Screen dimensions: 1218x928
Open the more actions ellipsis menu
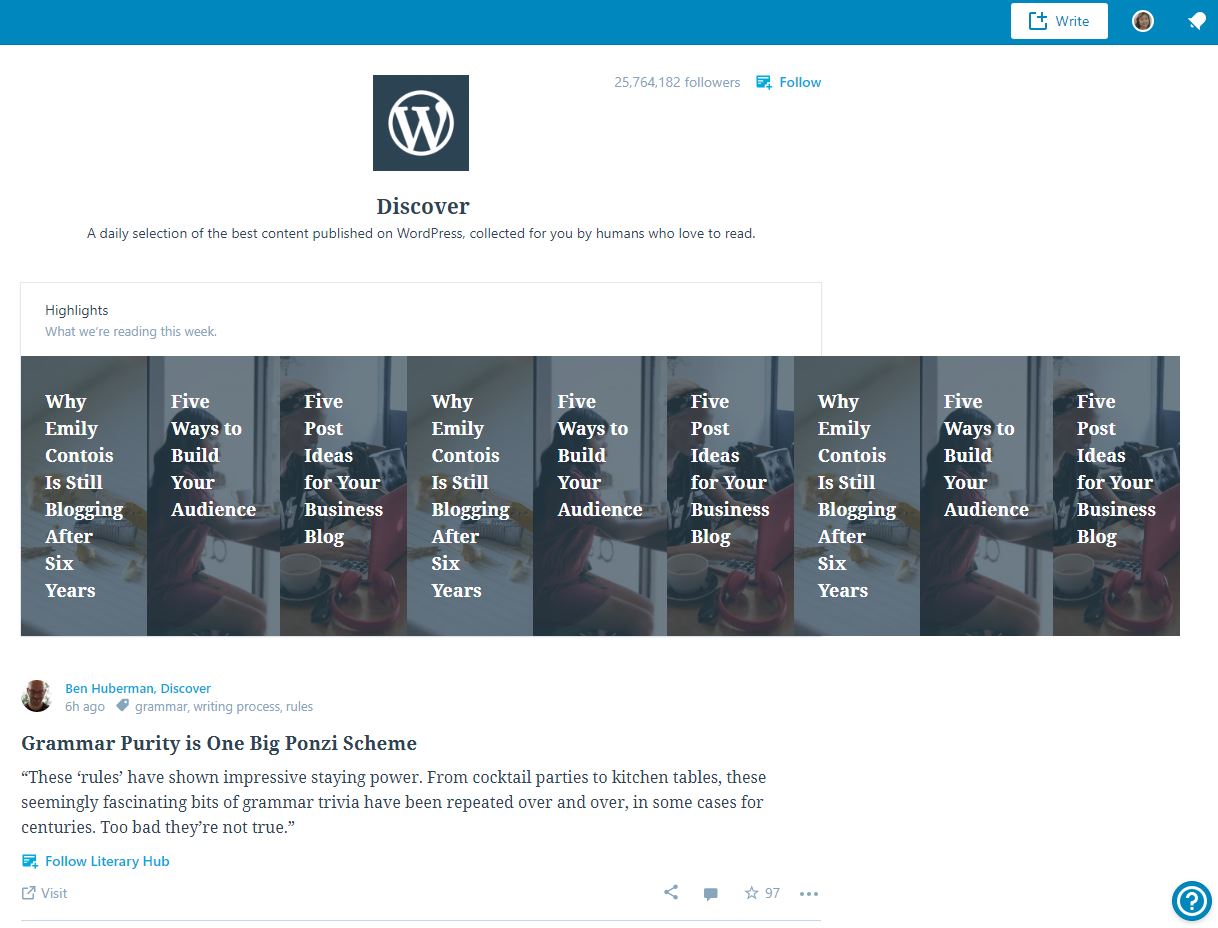809,893
